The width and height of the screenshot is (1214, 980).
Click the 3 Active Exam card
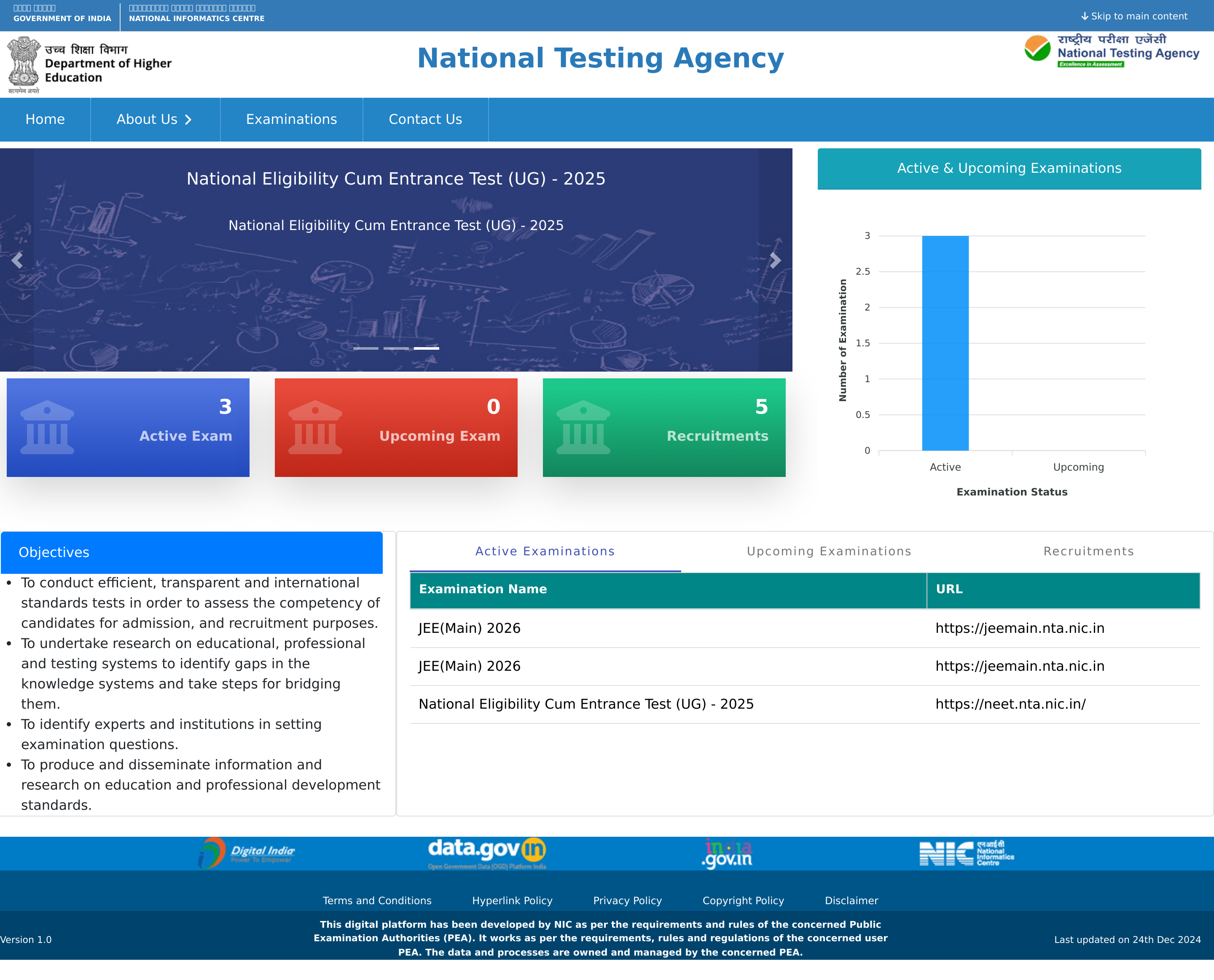click(x=128, y=427)
